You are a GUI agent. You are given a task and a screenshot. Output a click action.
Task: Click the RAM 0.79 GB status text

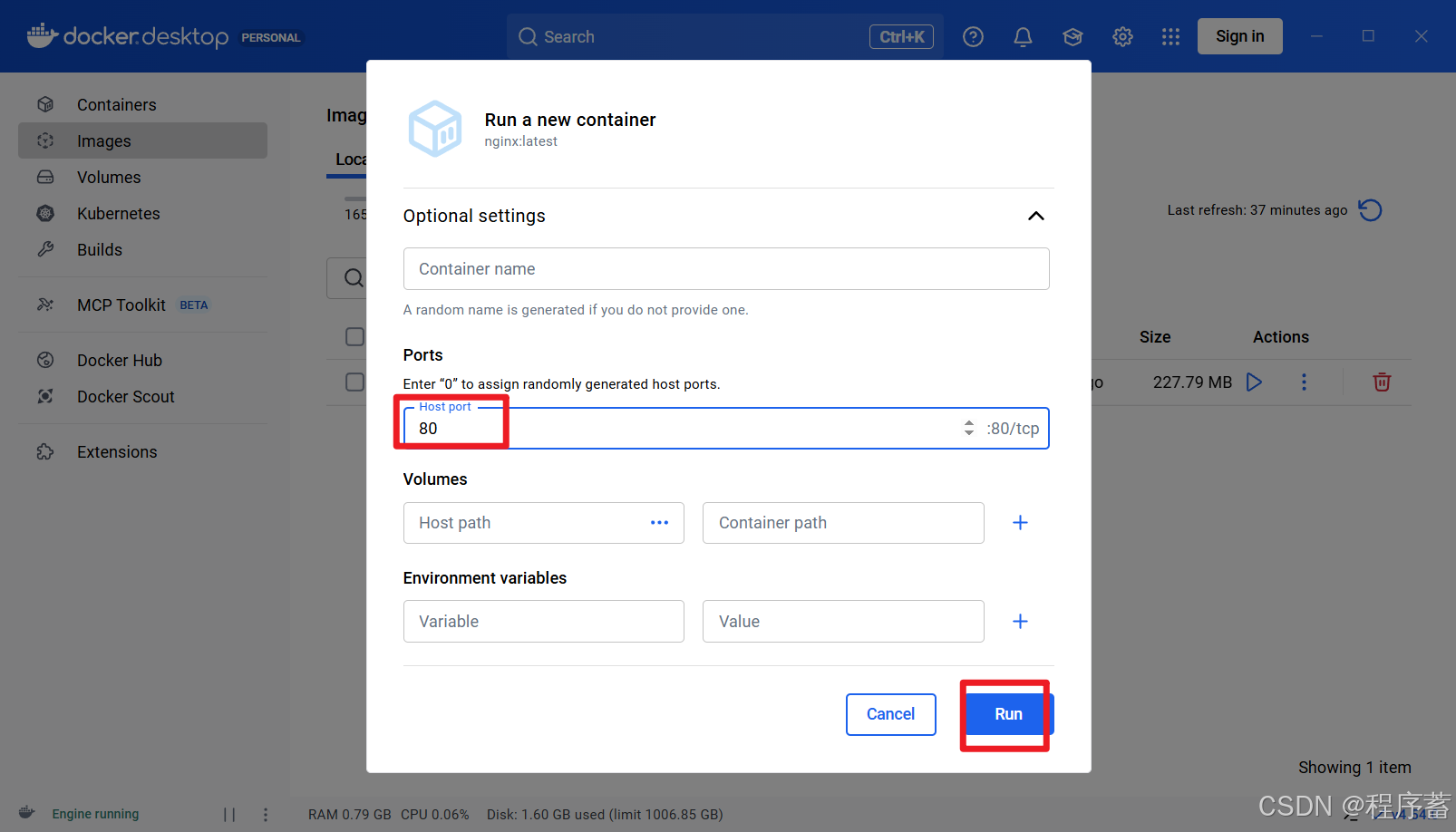(x=349, y=814)
